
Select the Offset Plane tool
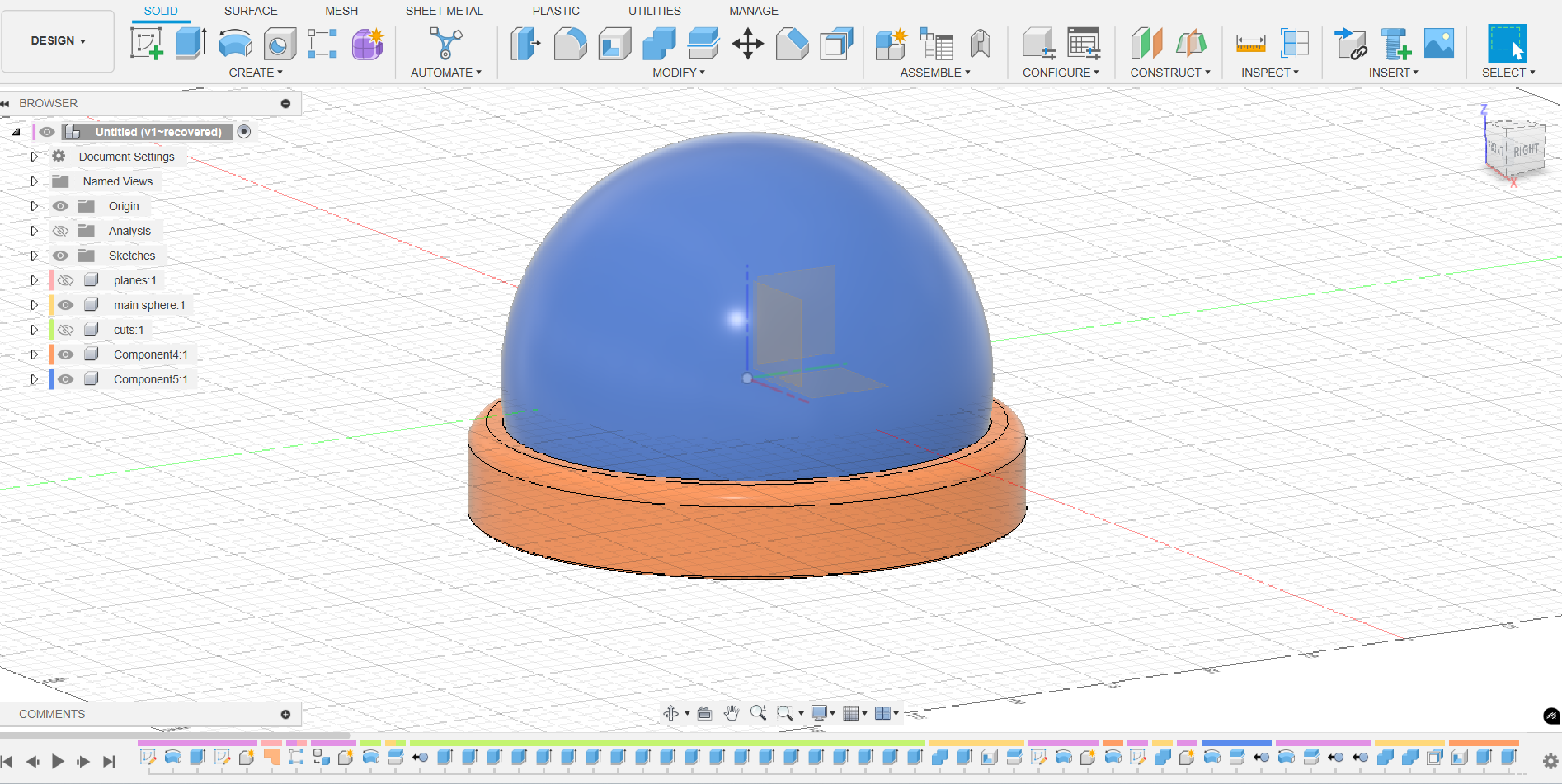coord(1146,43)
